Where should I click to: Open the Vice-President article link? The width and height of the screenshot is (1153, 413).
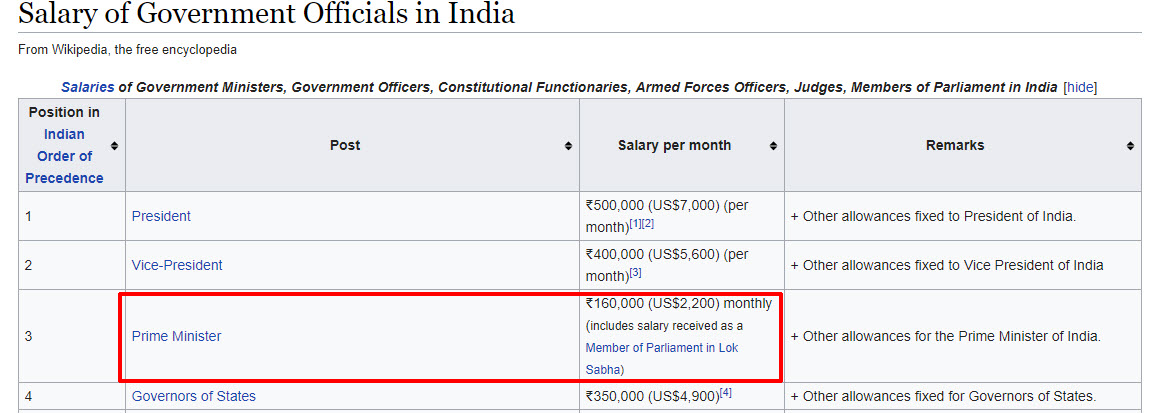click(177, 265)
